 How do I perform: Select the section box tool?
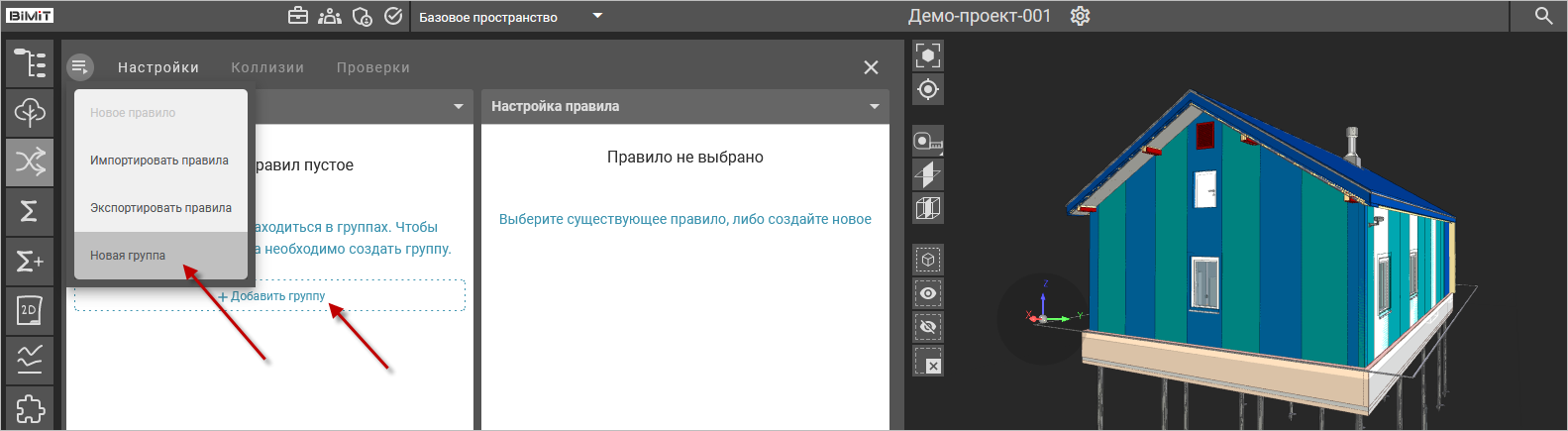(x=928, y=209)
